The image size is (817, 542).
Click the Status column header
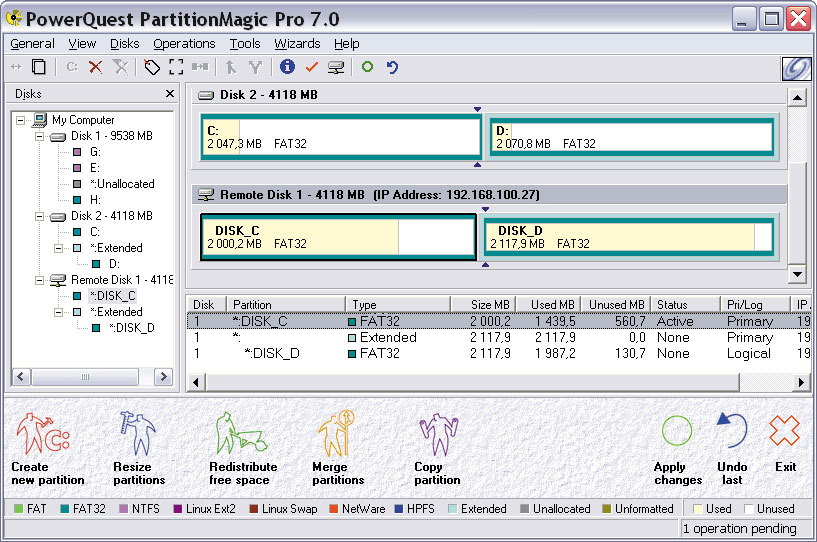pyautogui.click(x=686, y=304)
